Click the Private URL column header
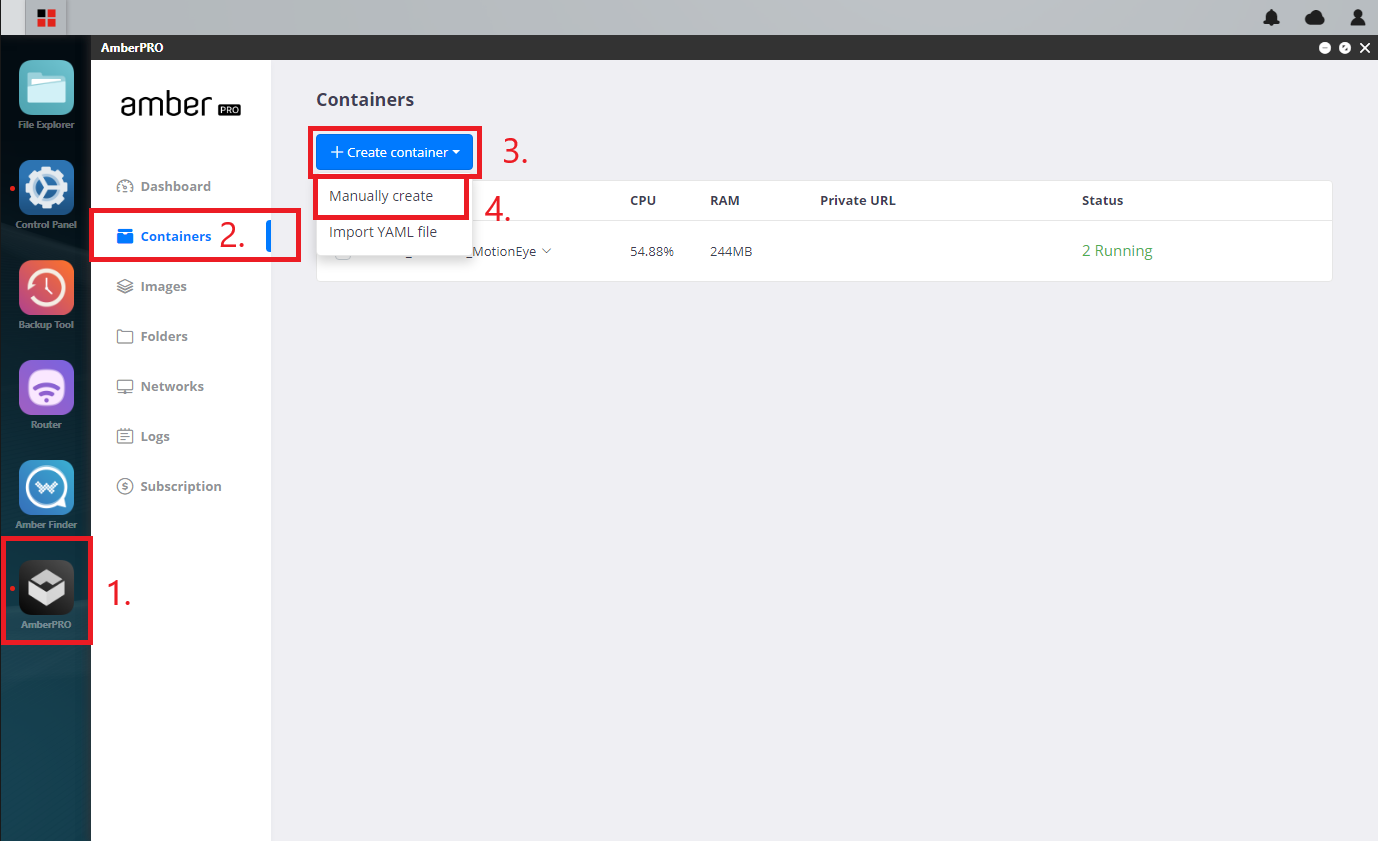The height and width of the screenshot is (841, 1378). tap(858, 200)
